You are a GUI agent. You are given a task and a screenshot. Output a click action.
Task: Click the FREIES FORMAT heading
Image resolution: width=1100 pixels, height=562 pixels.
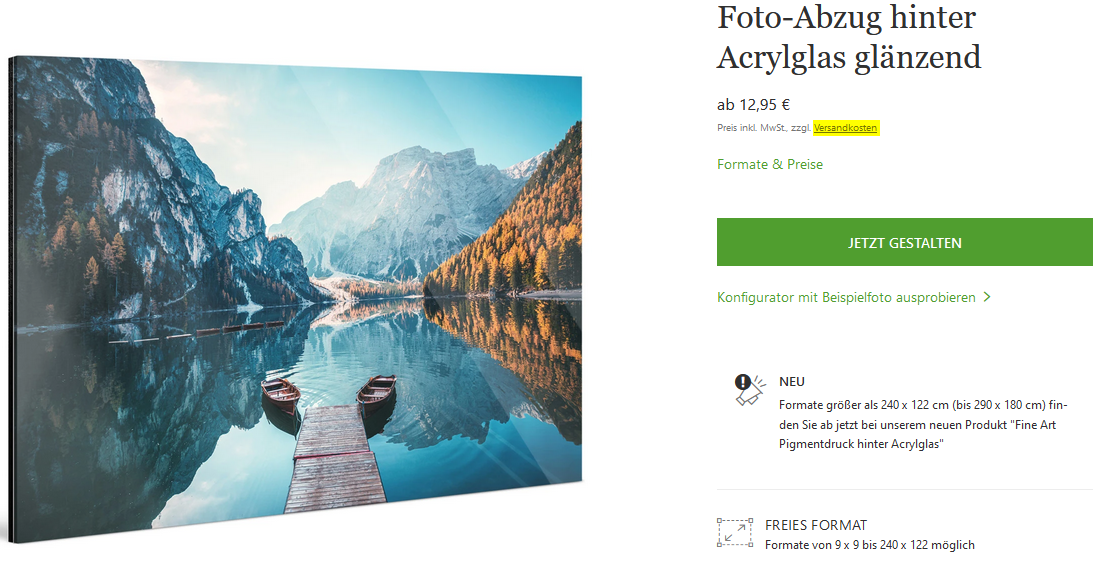click(816, 525)
